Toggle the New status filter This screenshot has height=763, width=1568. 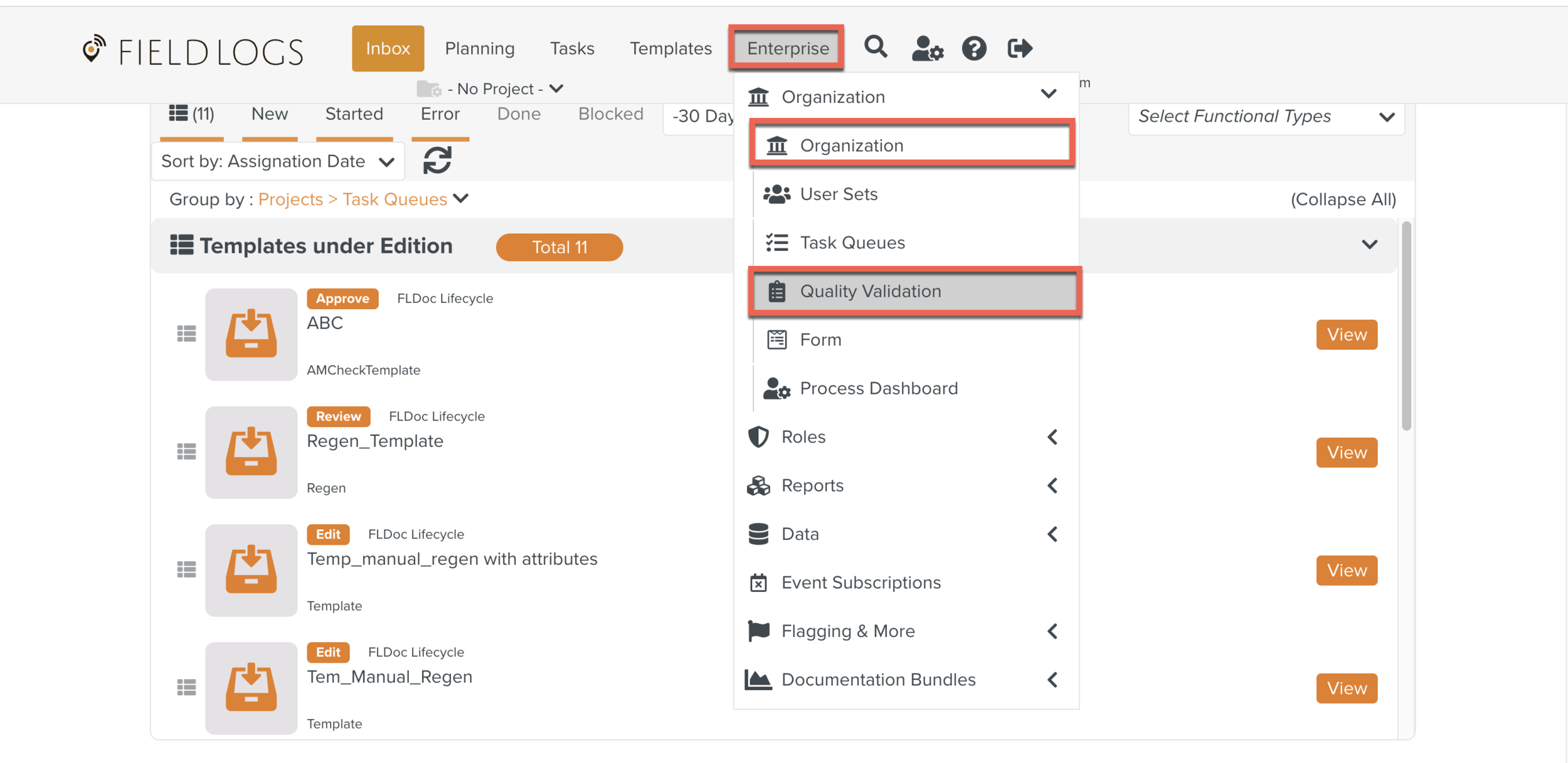[x=270, y=114]
